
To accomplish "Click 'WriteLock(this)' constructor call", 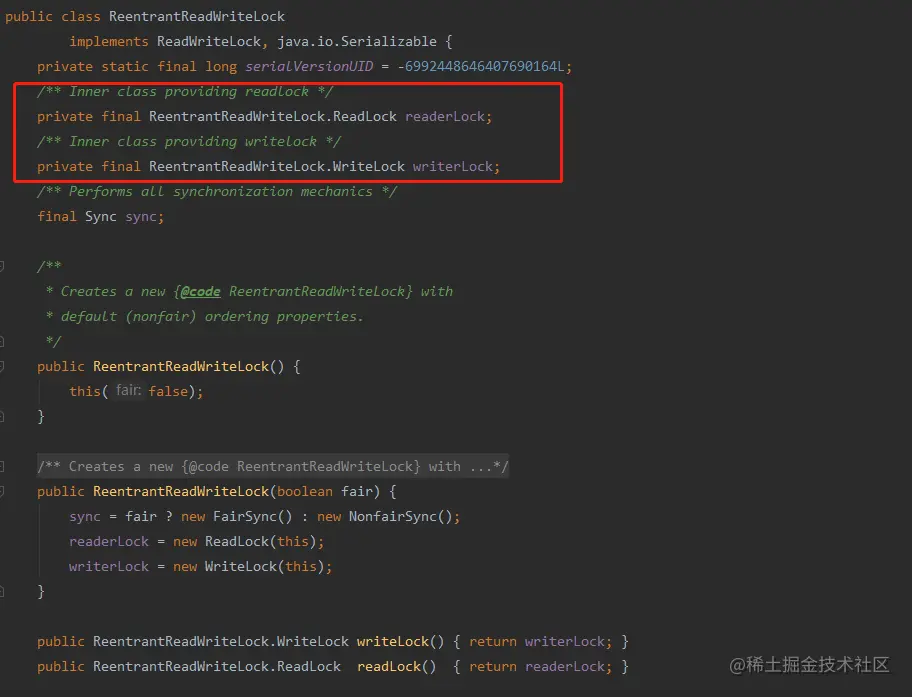I will point(265,566).
